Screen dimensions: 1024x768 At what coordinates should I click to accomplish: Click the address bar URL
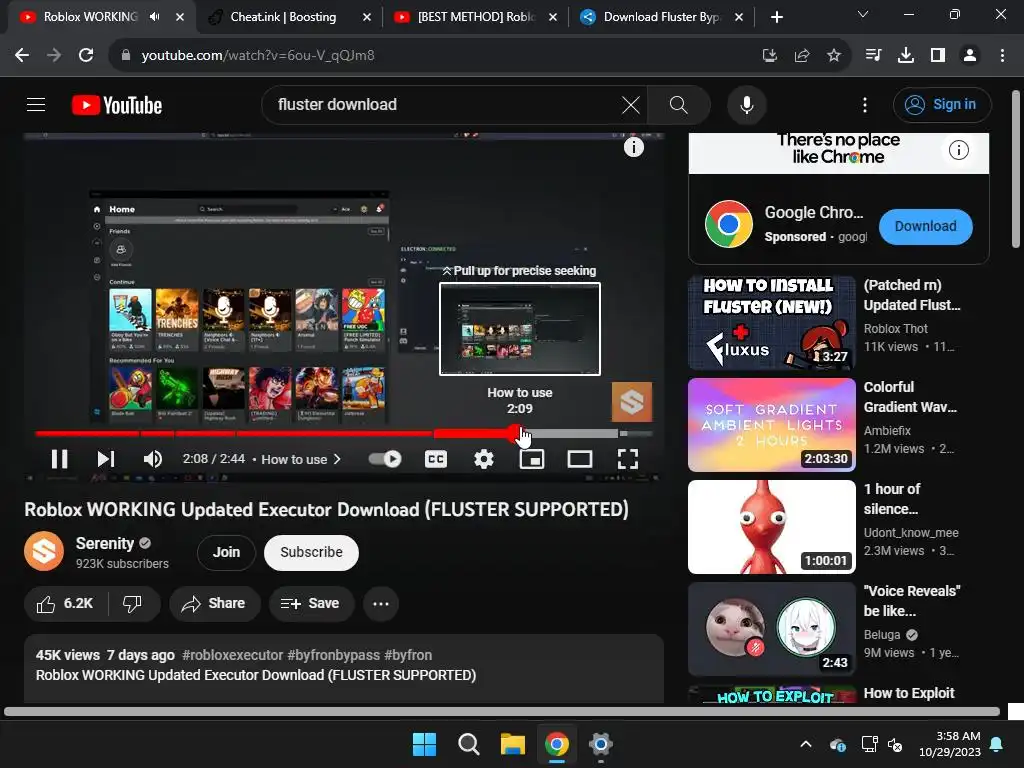258,56
